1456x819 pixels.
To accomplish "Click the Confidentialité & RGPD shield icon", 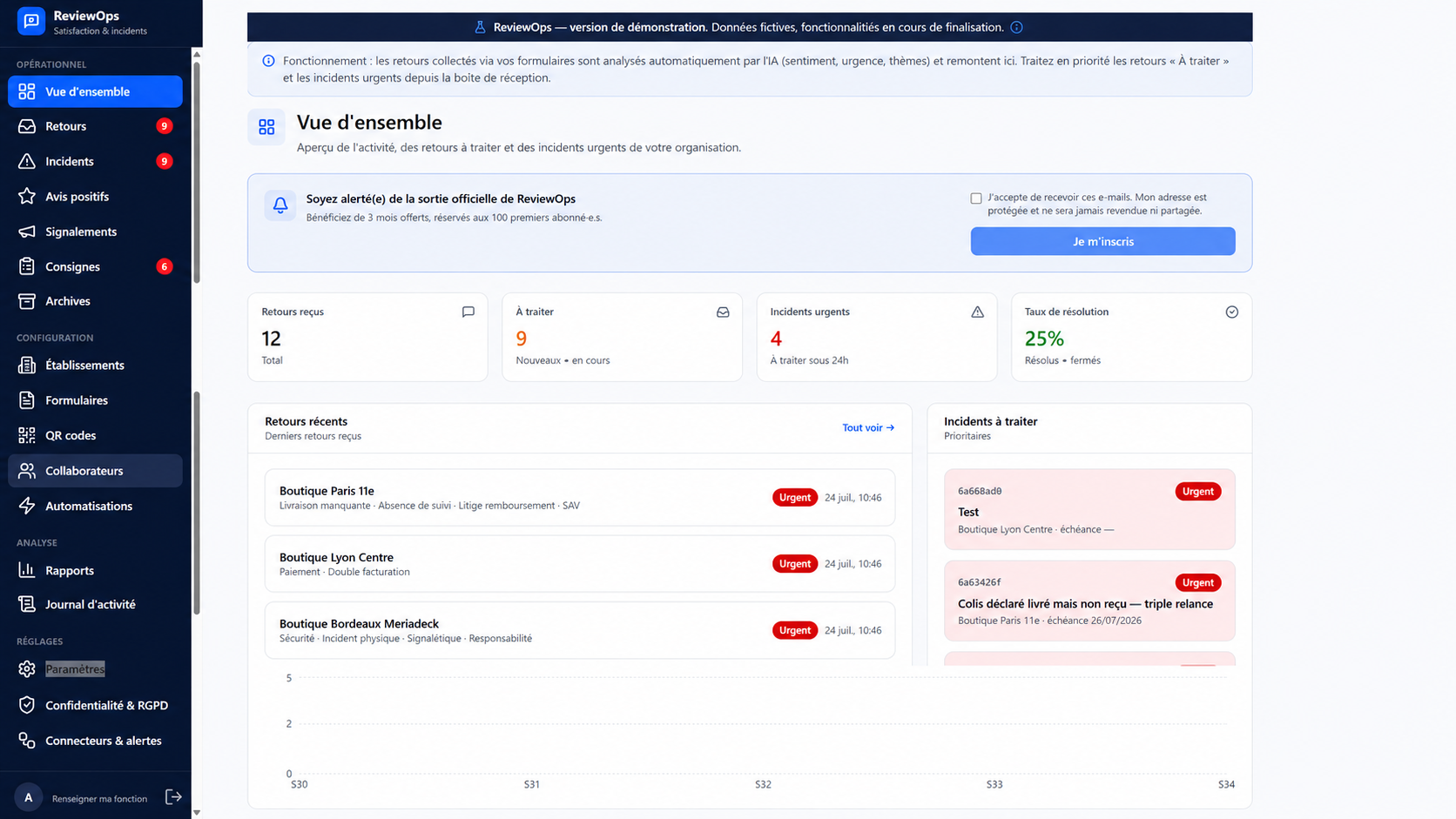I will click(27, 705).
